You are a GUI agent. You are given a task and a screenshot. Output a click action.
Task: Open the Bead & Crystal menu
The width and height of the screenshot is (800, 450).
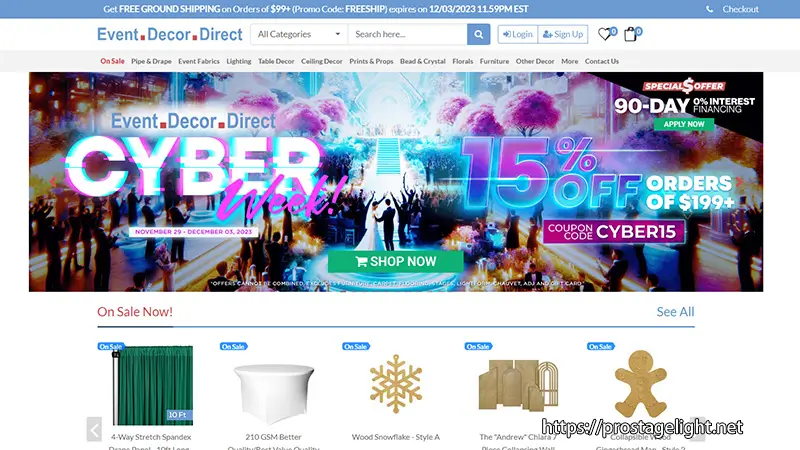coord(422,61)
